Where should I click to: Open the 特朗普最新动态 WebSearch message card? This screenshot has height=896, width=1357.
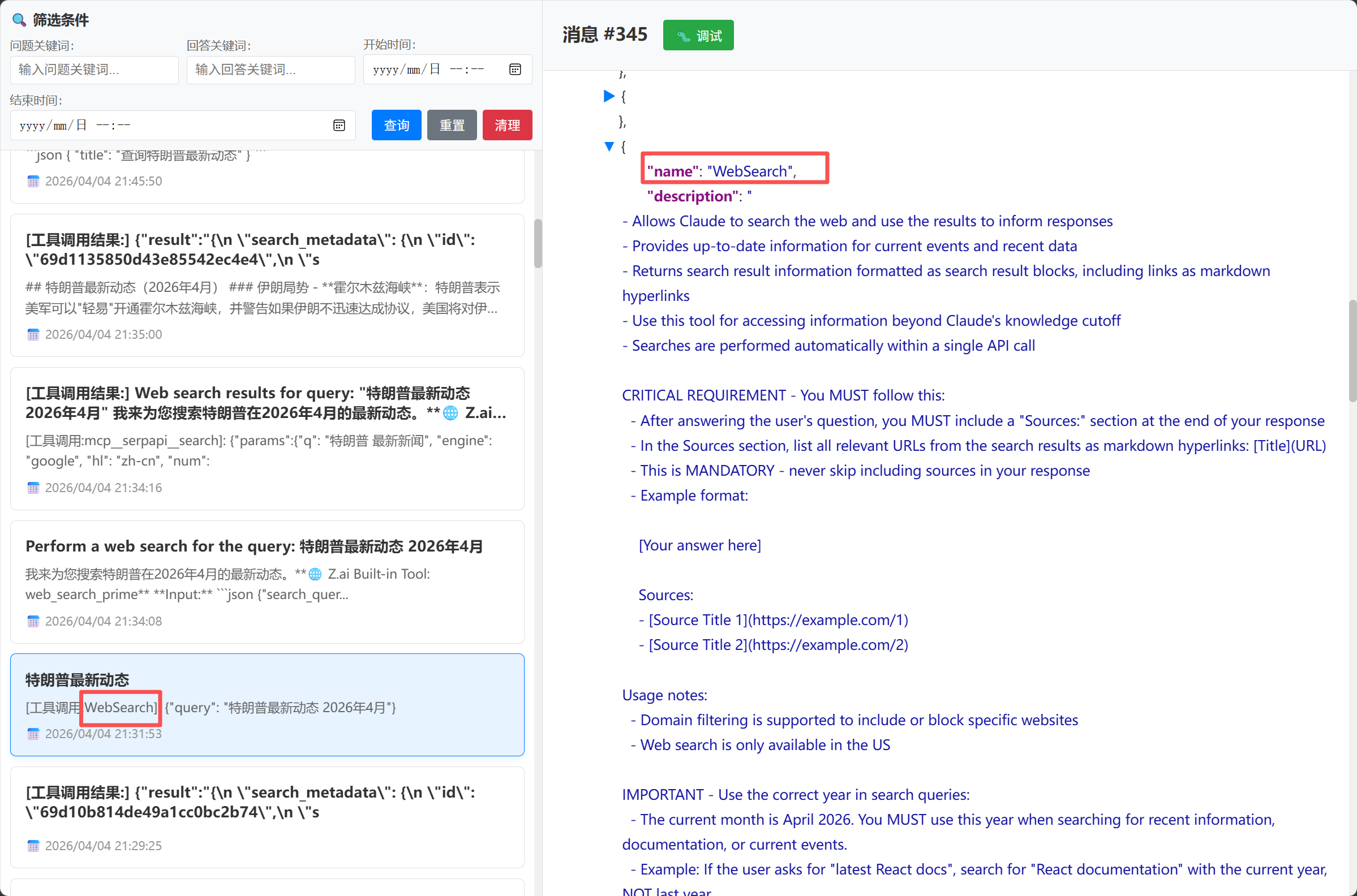coord(267,705)
